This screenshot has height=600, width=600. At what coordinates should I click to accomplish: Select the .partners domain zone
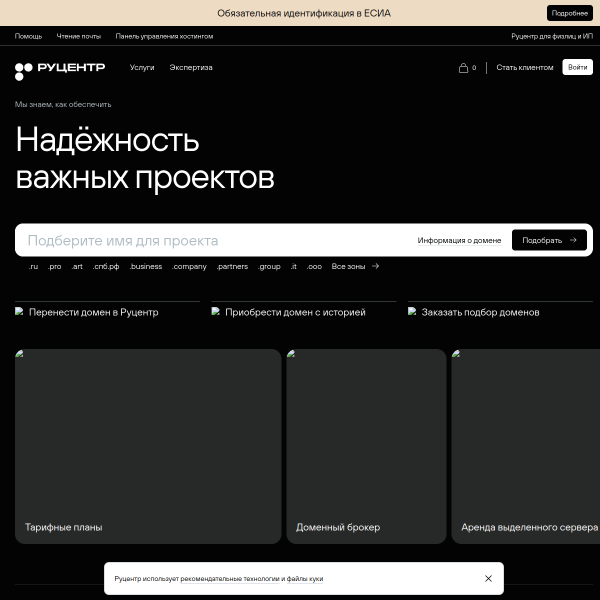(232, 266)
